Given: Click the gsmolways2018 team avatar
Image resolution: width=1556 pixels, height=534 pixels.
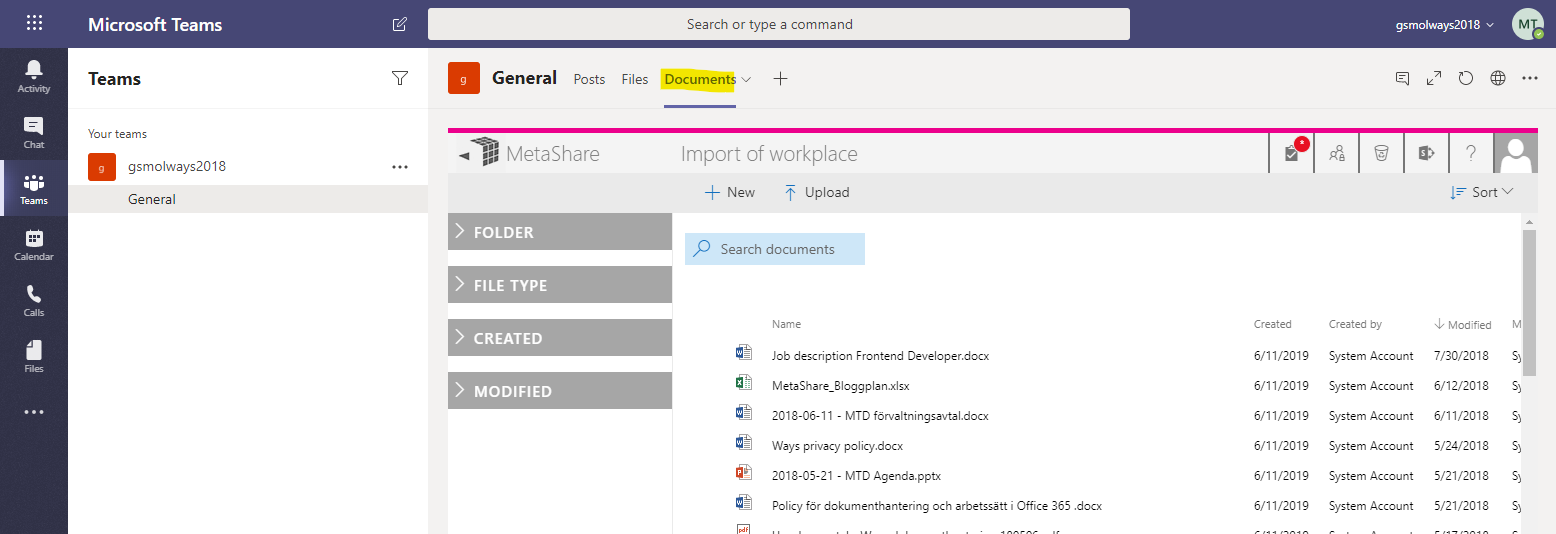Looking at the screenshot, I should (x=101, y=167).
